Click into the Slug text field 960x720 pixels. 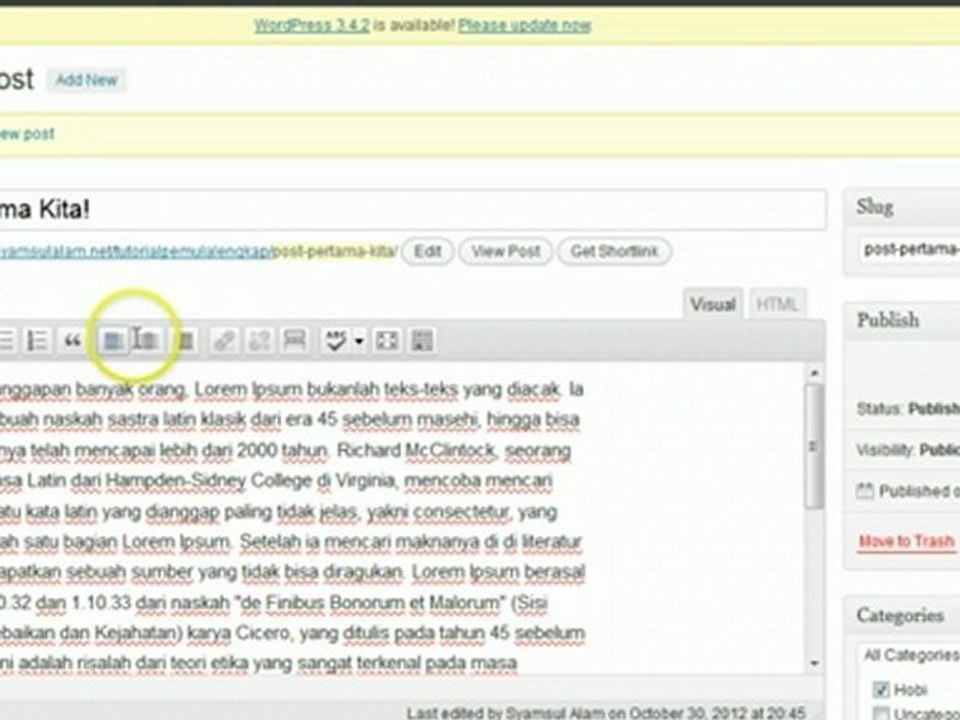(x=910, y=250)
